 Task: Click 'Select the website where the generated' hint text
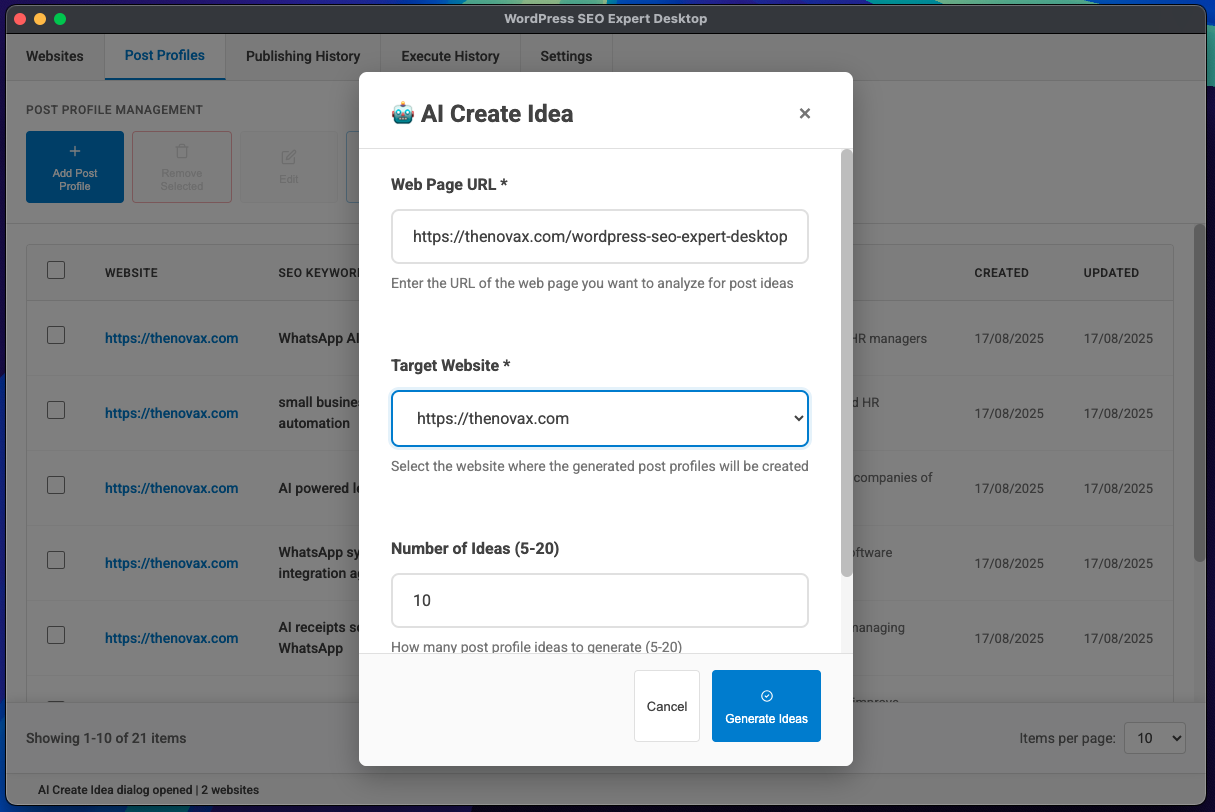(600, 466)
